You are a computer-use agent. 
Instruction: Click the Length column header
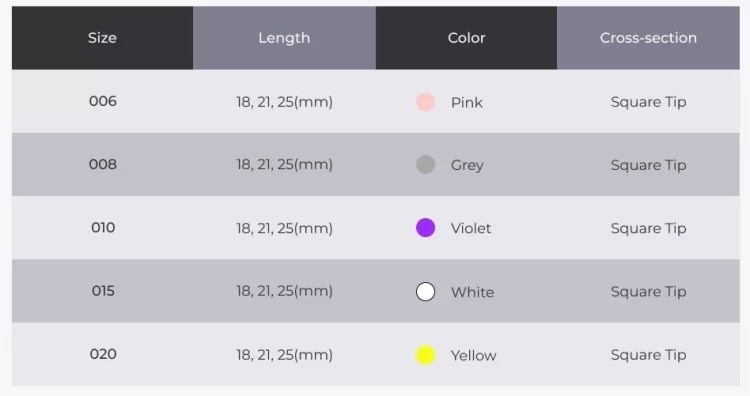pos(284,38)
